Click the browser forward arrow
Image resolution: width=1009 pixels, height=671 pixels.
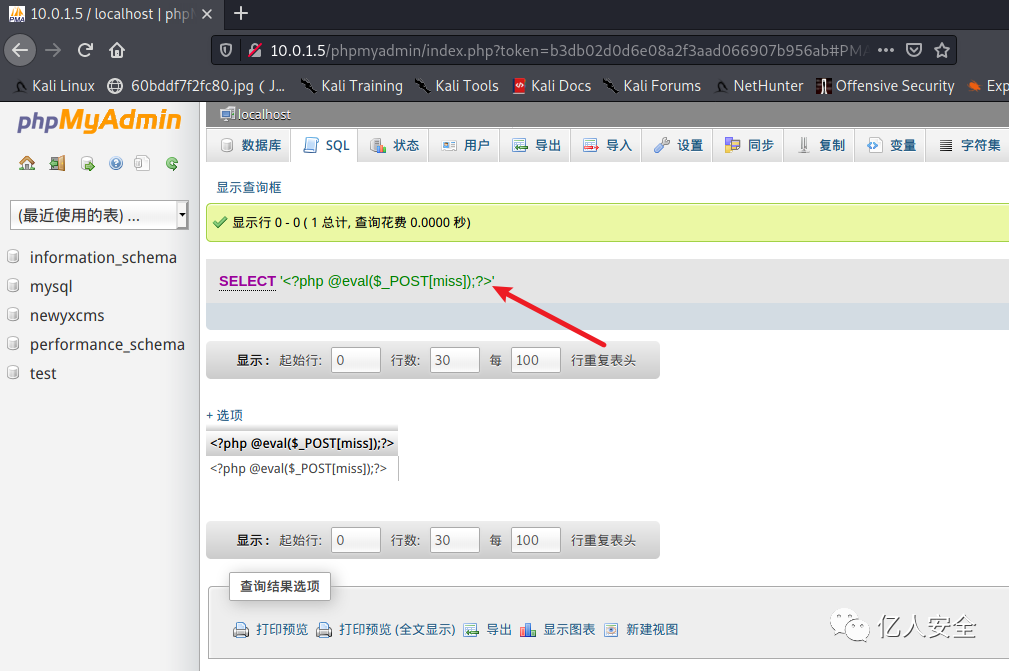(x=53, y=50)
